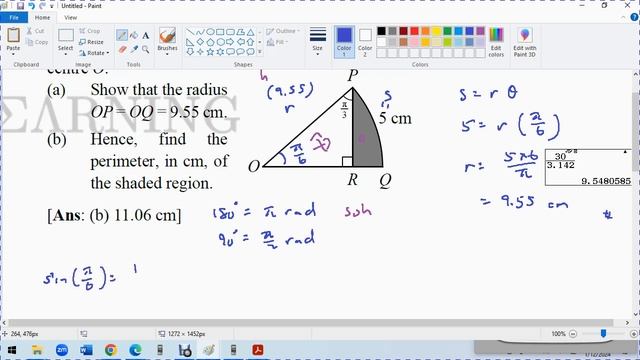This screenshot has height=360, width=640.
Task: Activate Color 1 foreground selector
Action: [344, 42]
